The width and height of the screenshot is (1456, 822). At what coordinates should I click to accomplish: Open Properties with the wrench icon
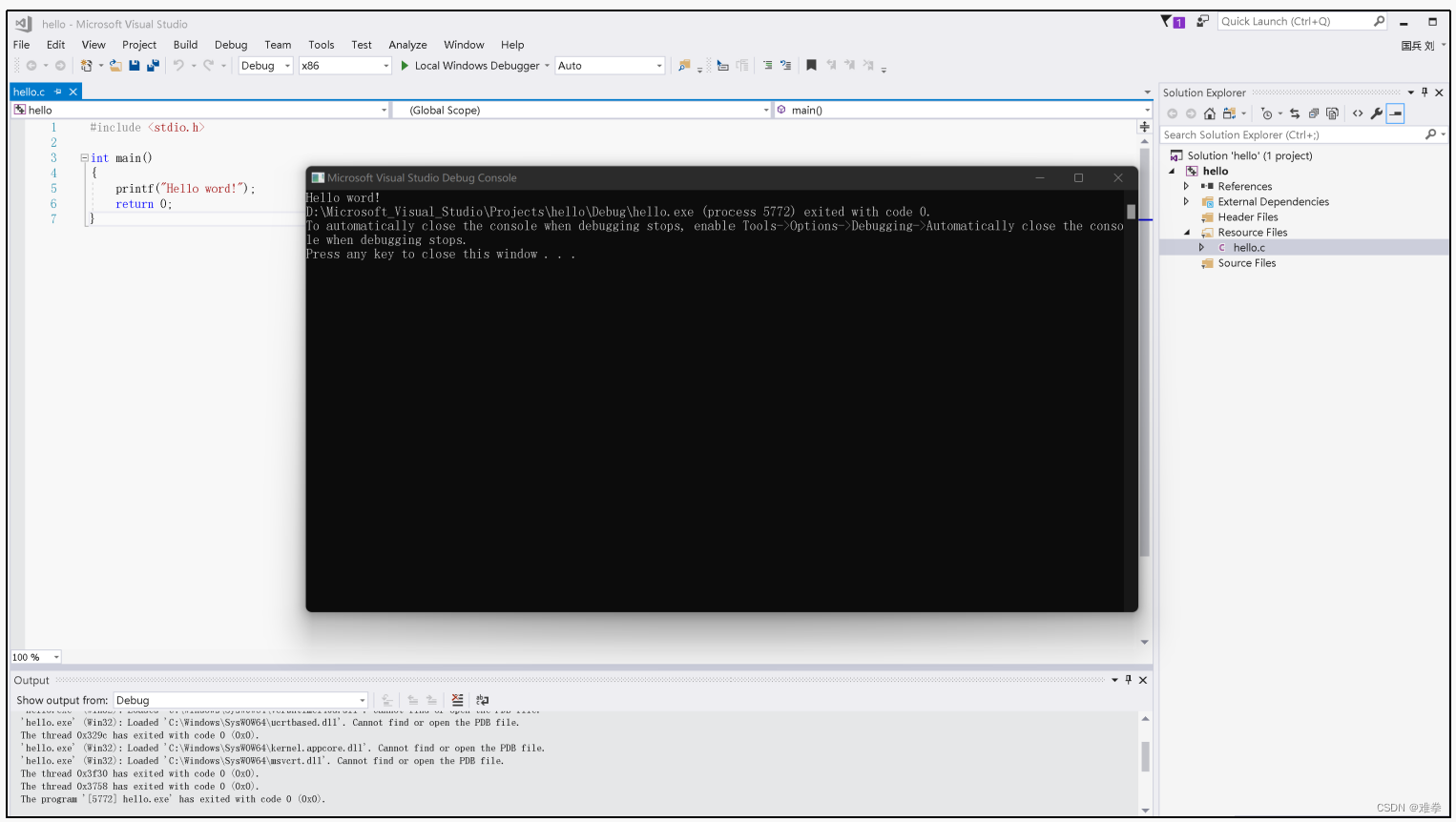click(1376, 113)
